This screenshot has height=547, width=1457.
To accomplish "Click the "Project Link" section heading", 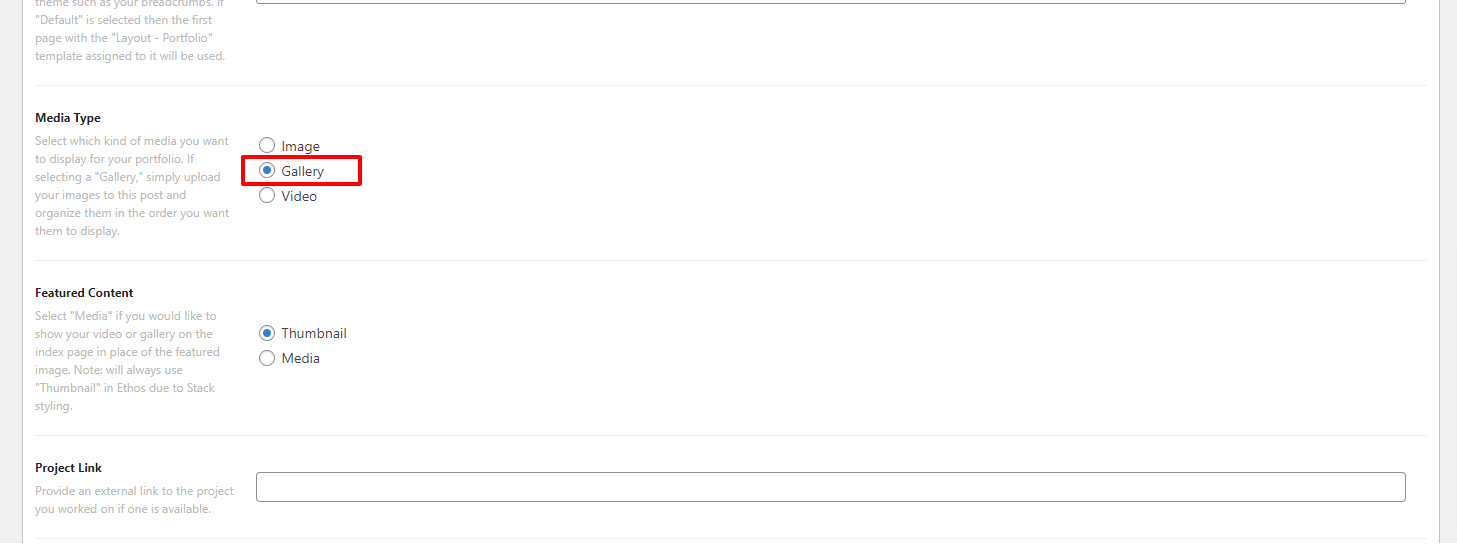I will [x=69, y=468].
